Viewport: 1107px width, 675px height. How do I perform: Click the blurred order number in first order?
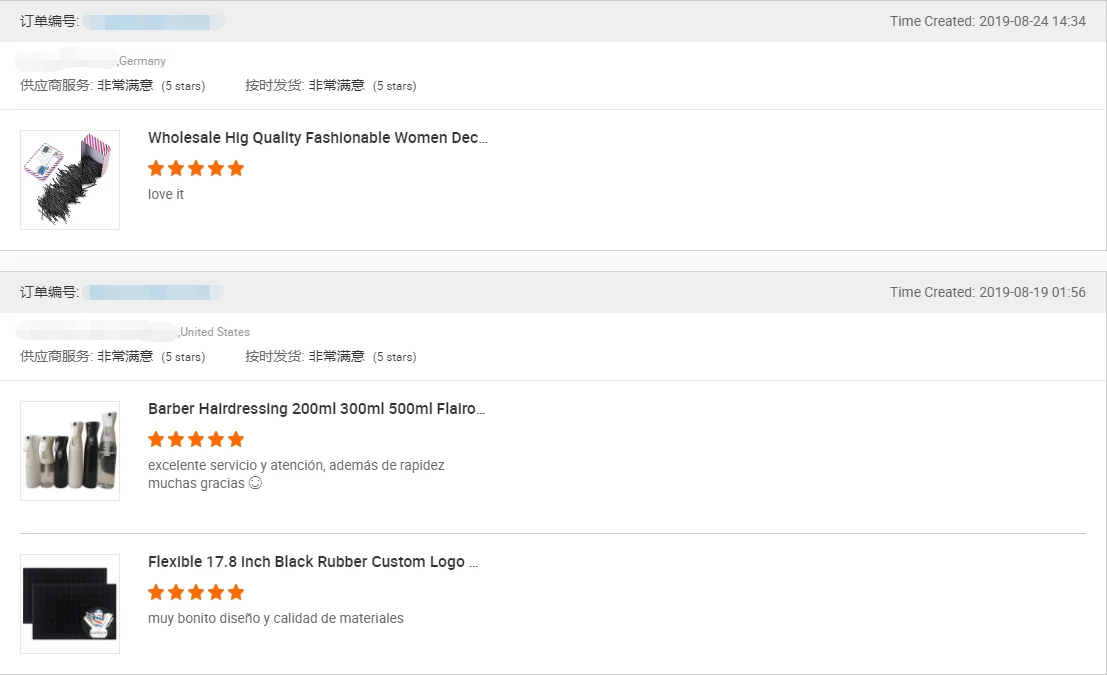[150, 21]
